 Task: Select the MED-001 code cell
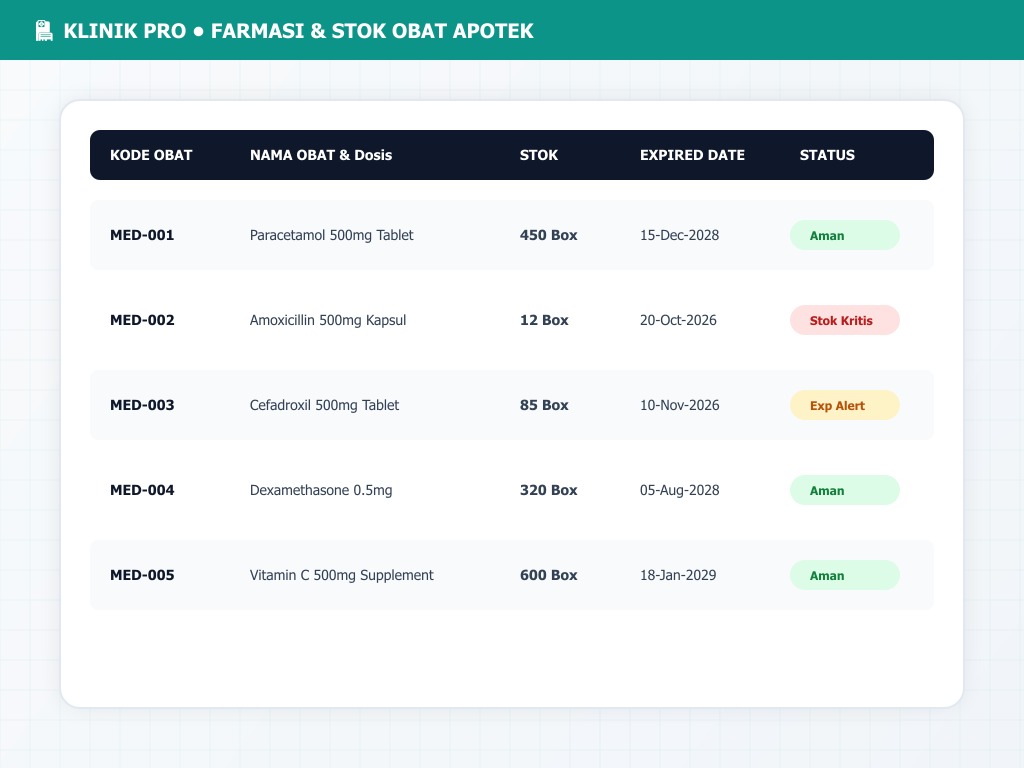pyautogui.click(x=142, y=235)
